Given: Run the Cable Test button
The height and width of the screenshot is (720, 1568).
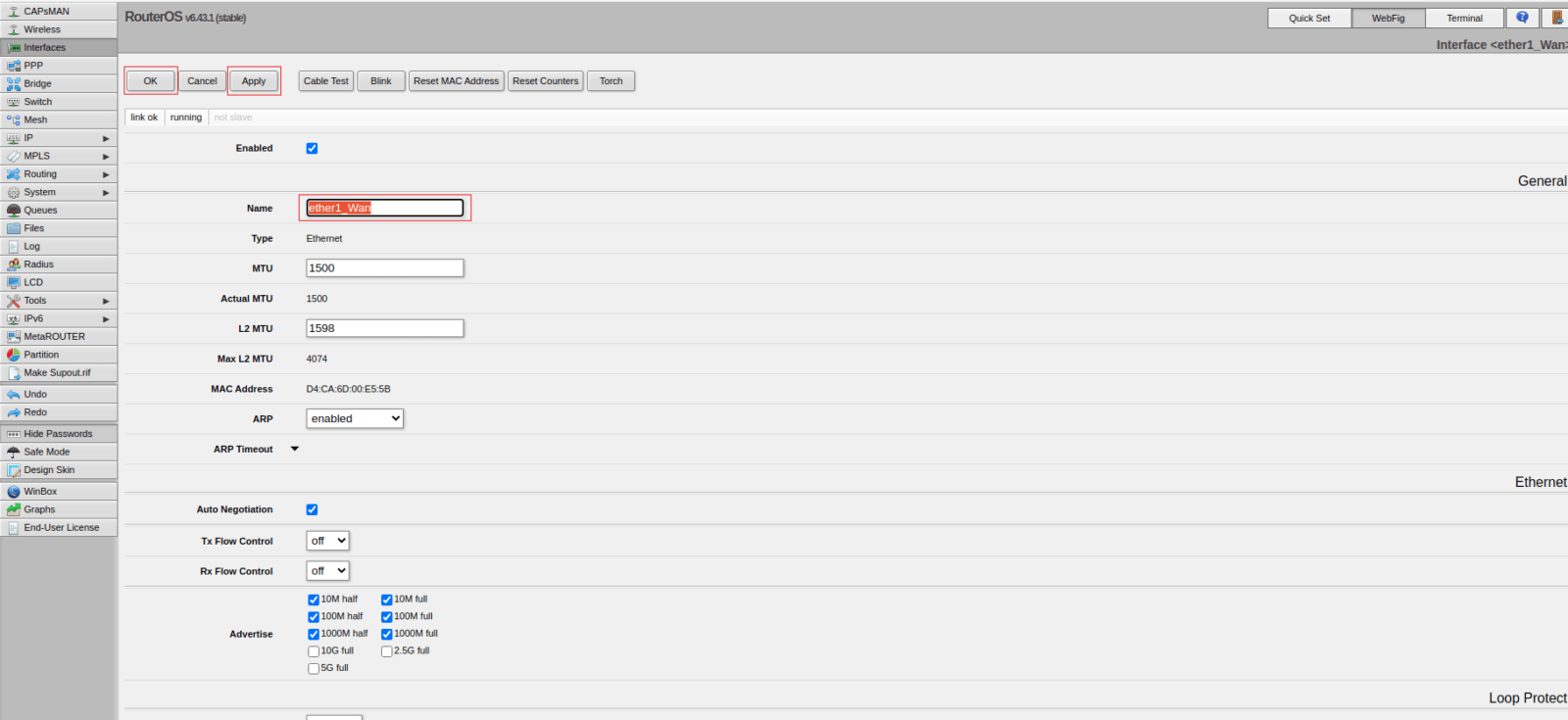Looking at the screenshot, I should point(325,81).
